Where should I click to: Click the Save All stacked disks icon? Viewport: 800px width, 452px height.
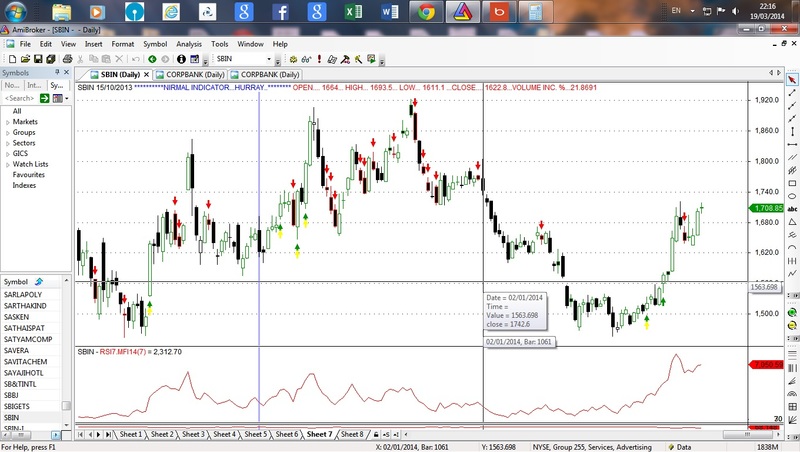tap(51, 59)
